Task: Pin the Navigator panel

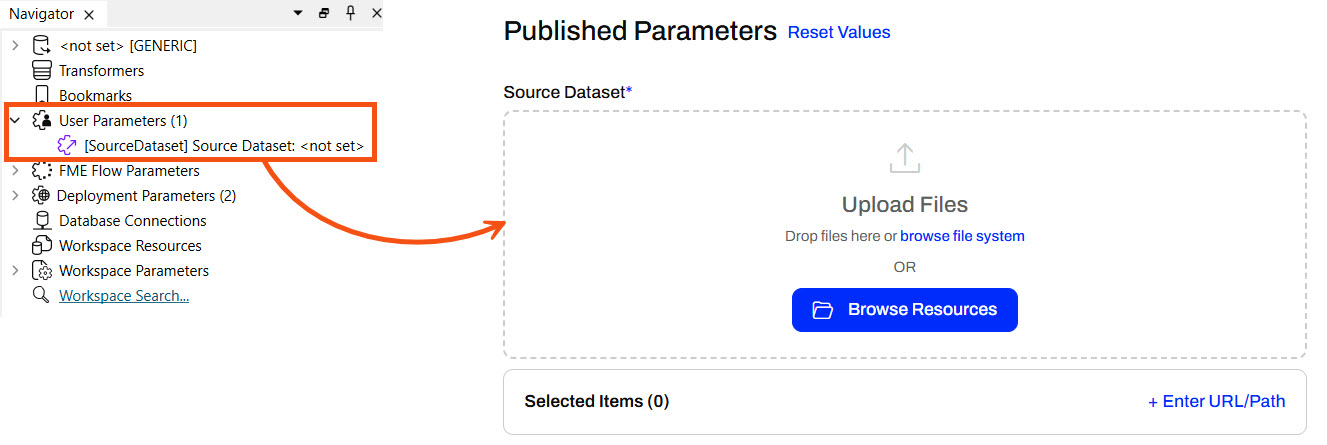Action: pyautogui.click(x=350, y=13)
